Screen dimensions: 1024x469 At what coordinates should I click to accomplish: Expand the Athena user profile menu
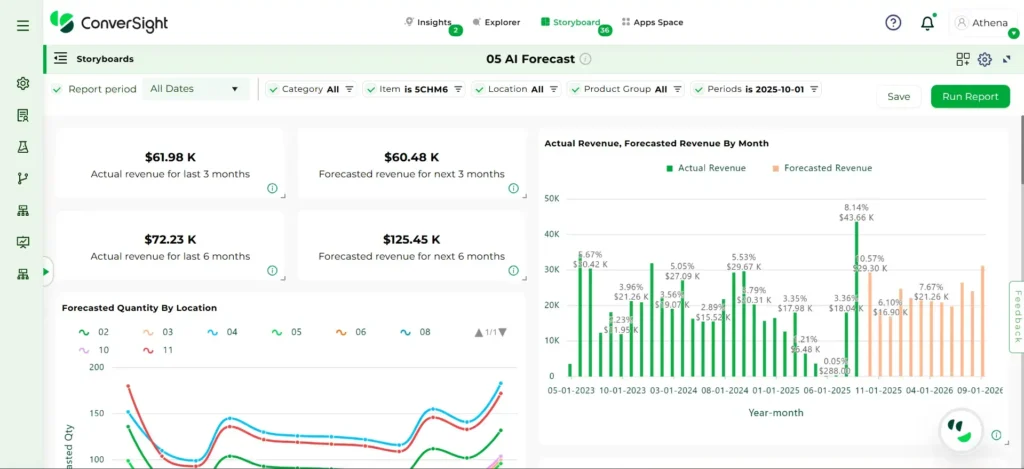tap(986, 23)
